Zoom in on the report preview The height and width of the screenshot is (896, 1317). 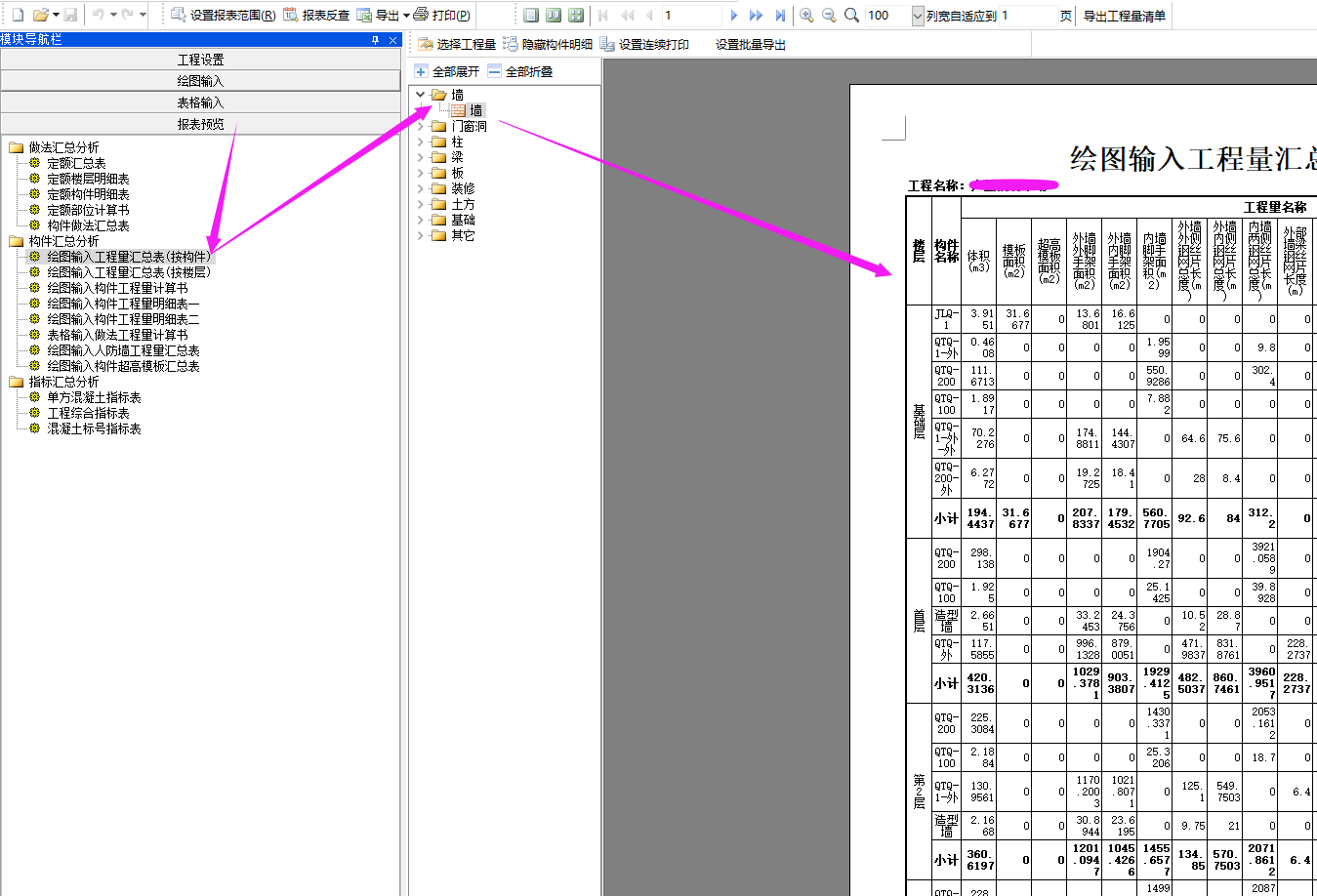806,15
